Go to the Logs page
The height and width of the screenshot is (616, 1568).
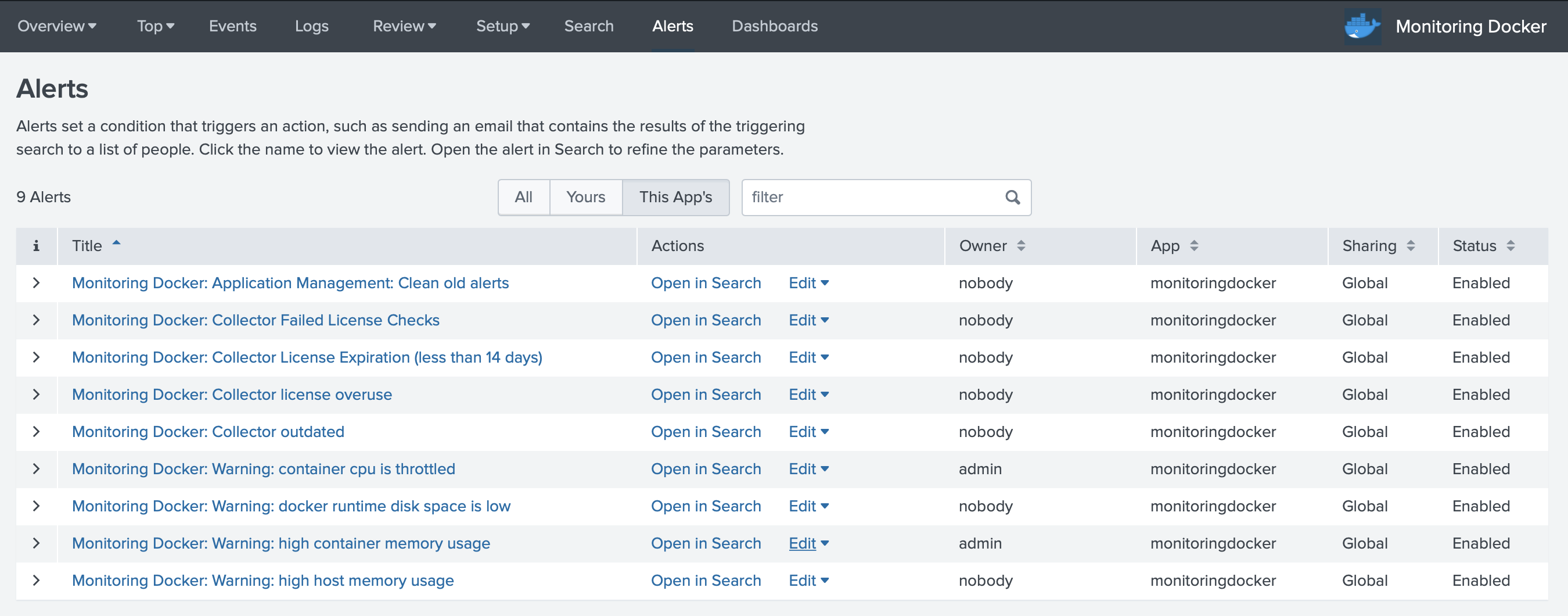tap(312, 26)
